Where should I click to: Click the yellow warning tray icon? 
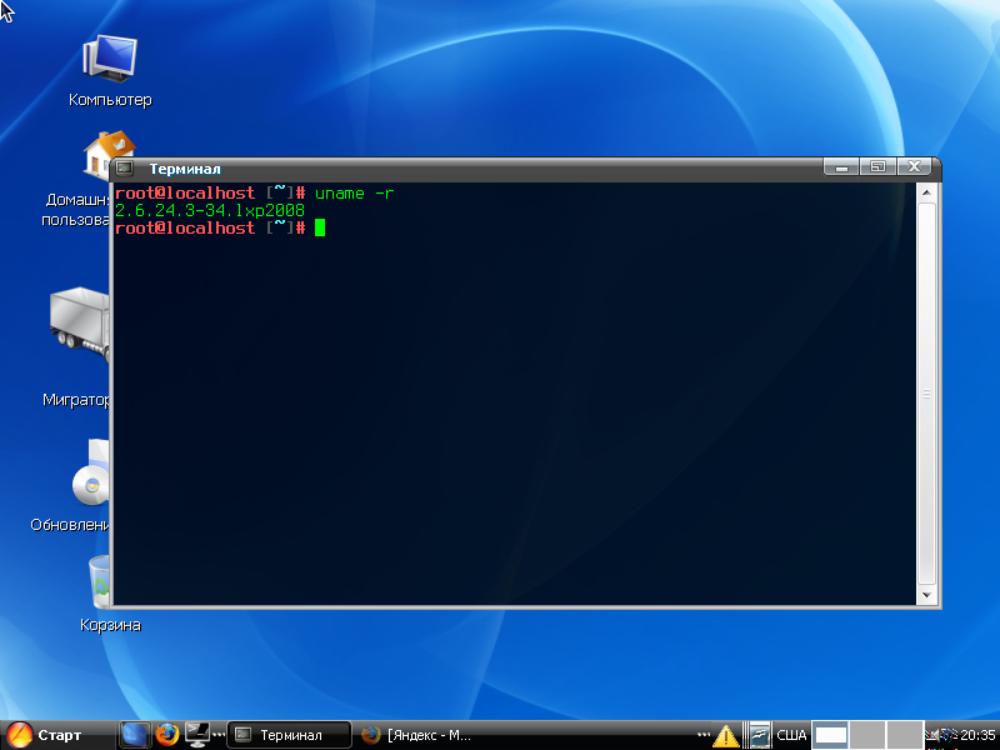[726, 736]
